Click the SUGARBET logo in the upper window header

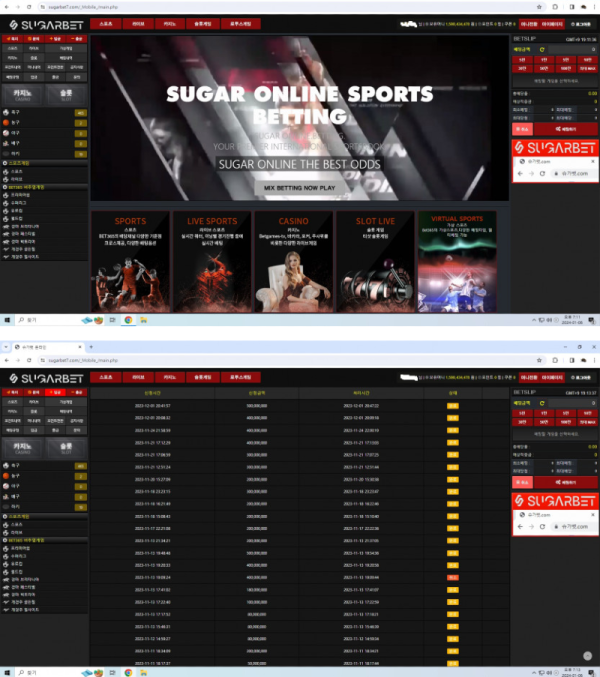(x=46, y=25)
